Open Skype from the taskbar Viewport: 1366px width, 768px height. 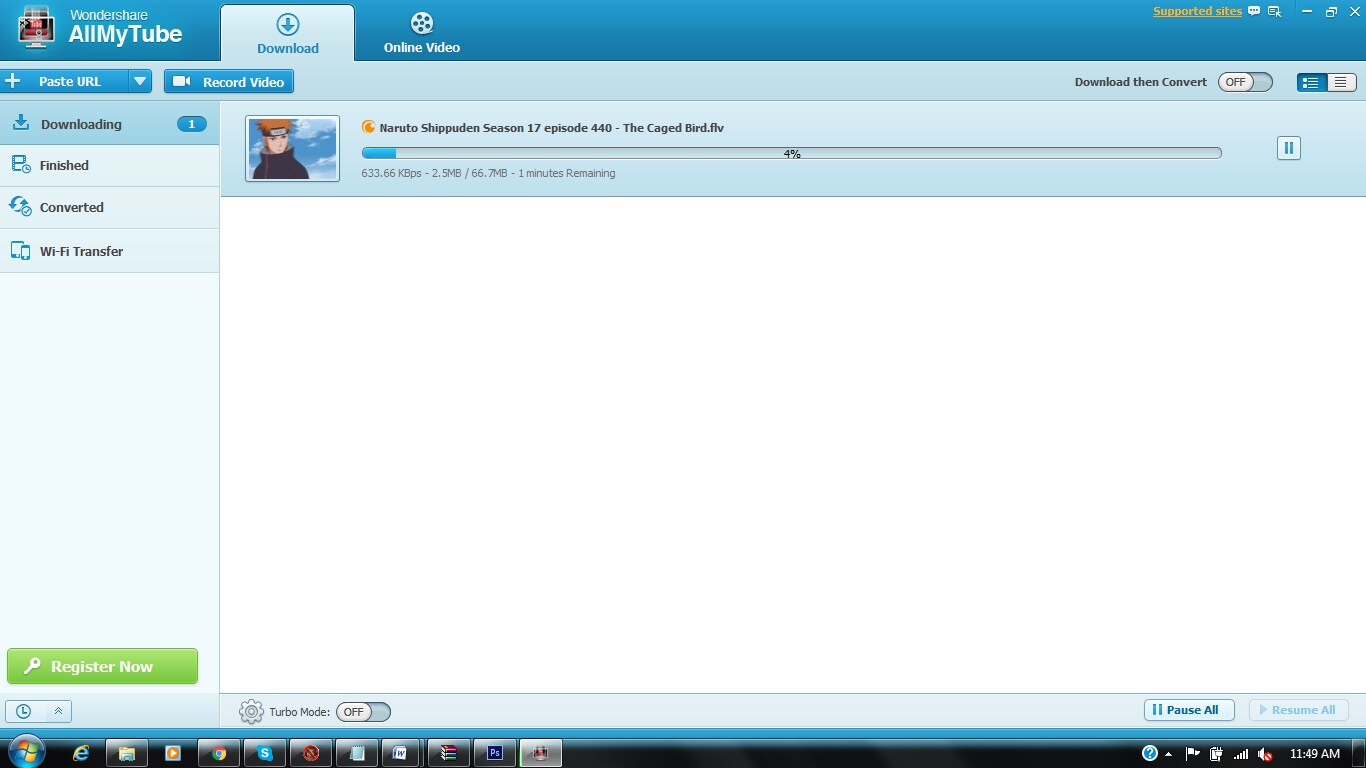click(265, 753)
